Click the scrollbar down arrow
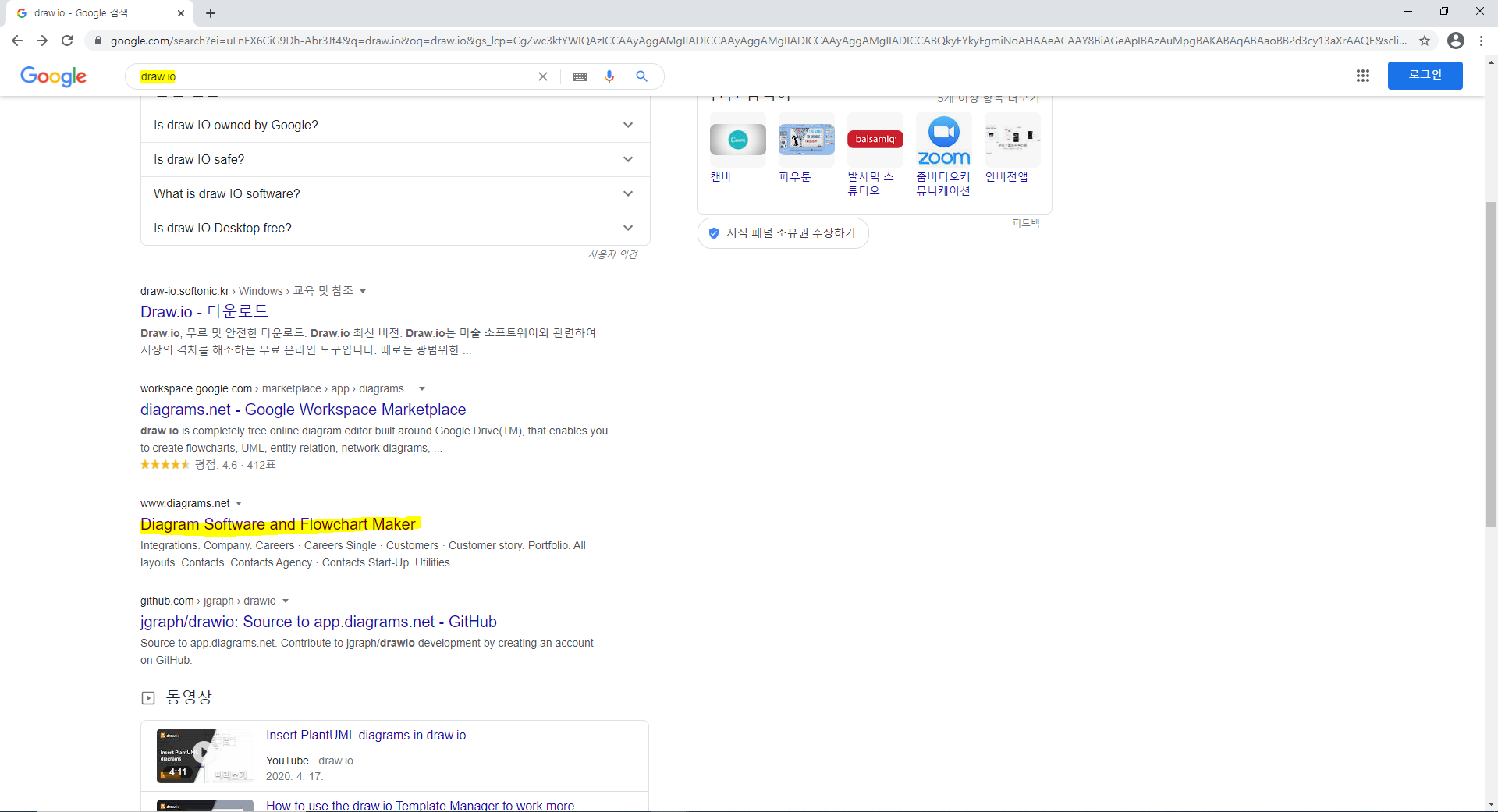The width and height of the screenshot is (1498, 812). 1491,804
